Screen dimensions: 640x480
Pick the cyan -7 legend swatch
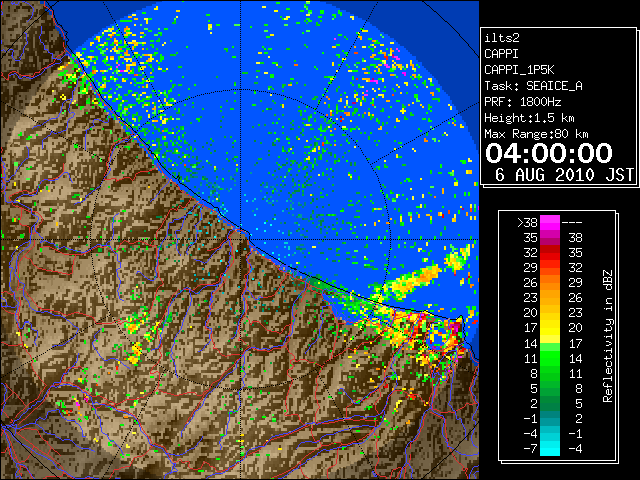coord(550,449)
